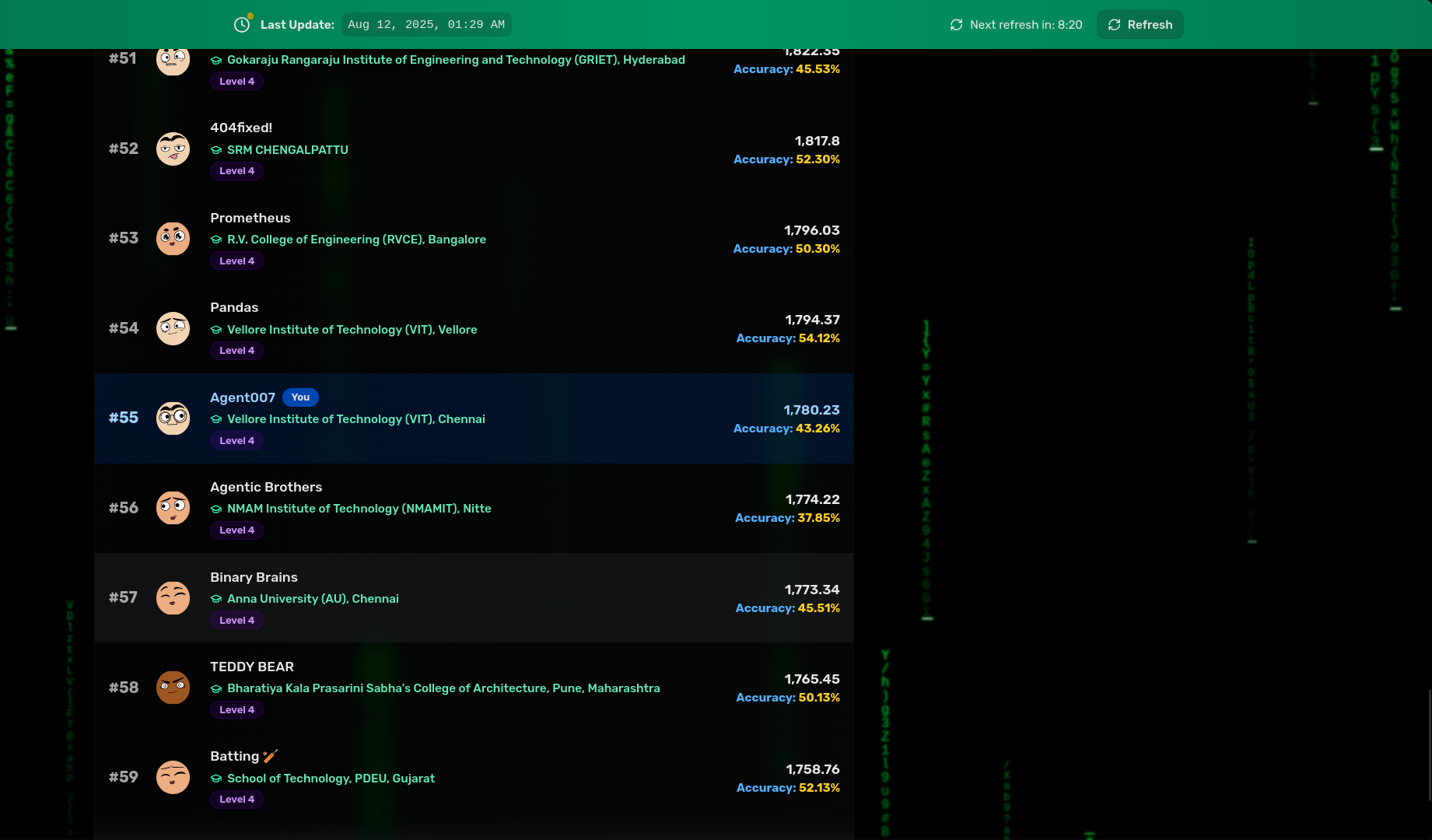Viewport: 1432px width, 840px height.
Task: Click the Last Update timestamp field
Action: [x=426, y=25]
